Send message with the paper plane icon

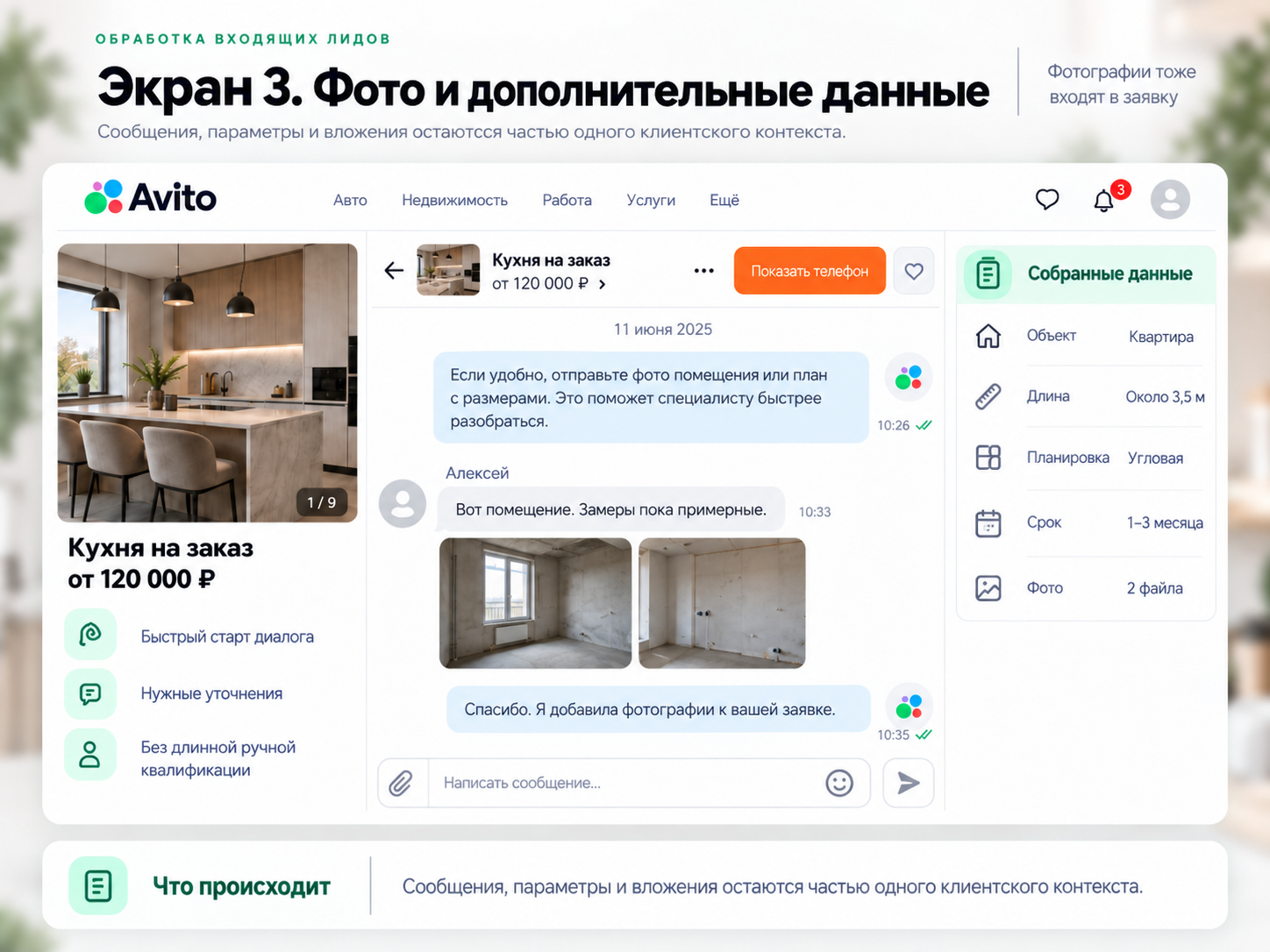(909, 783)
